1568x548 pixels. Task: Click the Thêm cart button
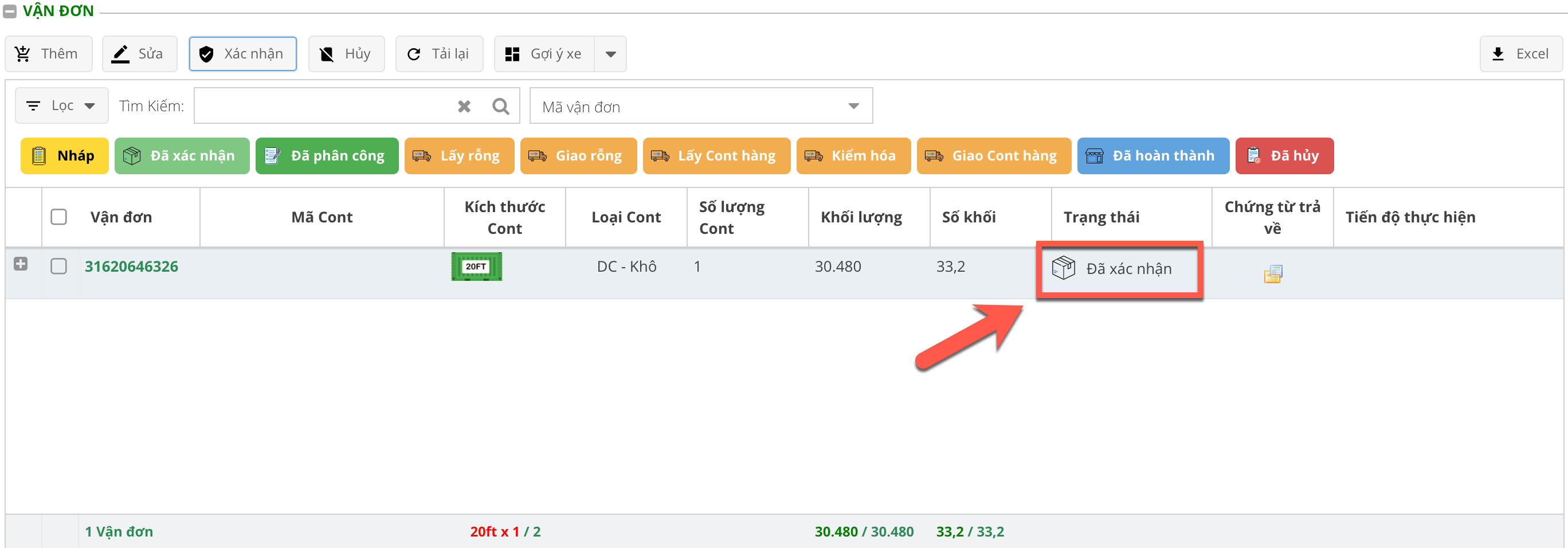(x=49, y=54)
